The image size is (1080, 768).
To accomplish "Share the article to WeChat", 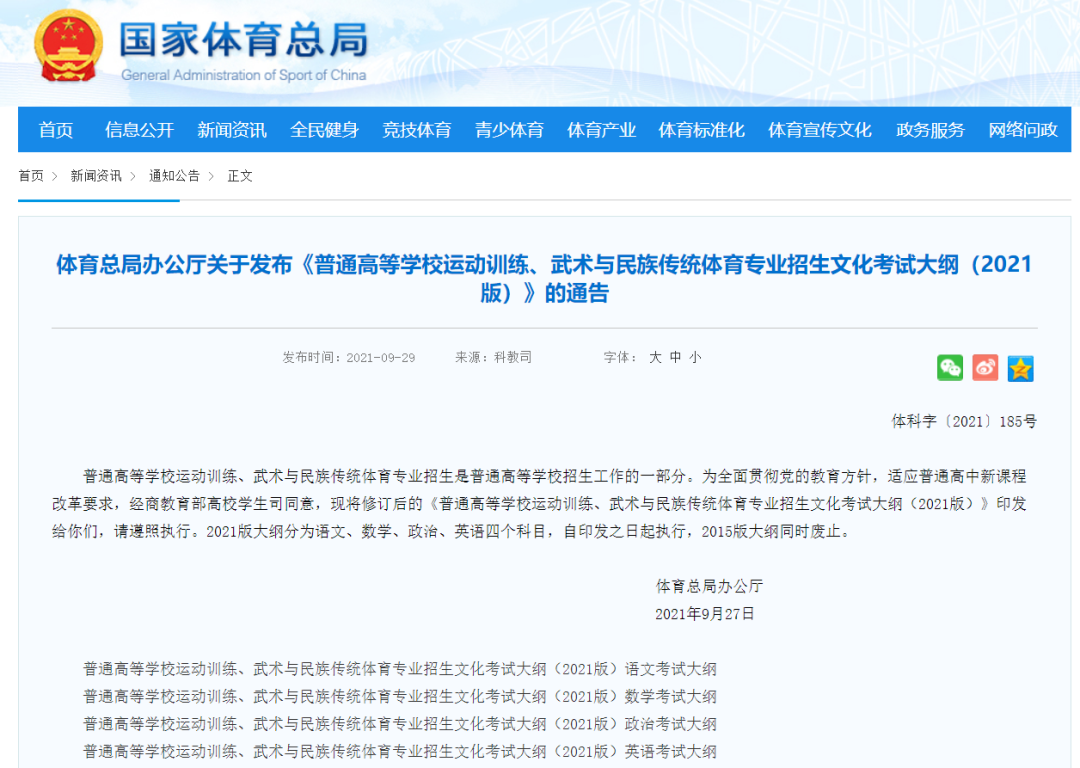I will 950,368.
